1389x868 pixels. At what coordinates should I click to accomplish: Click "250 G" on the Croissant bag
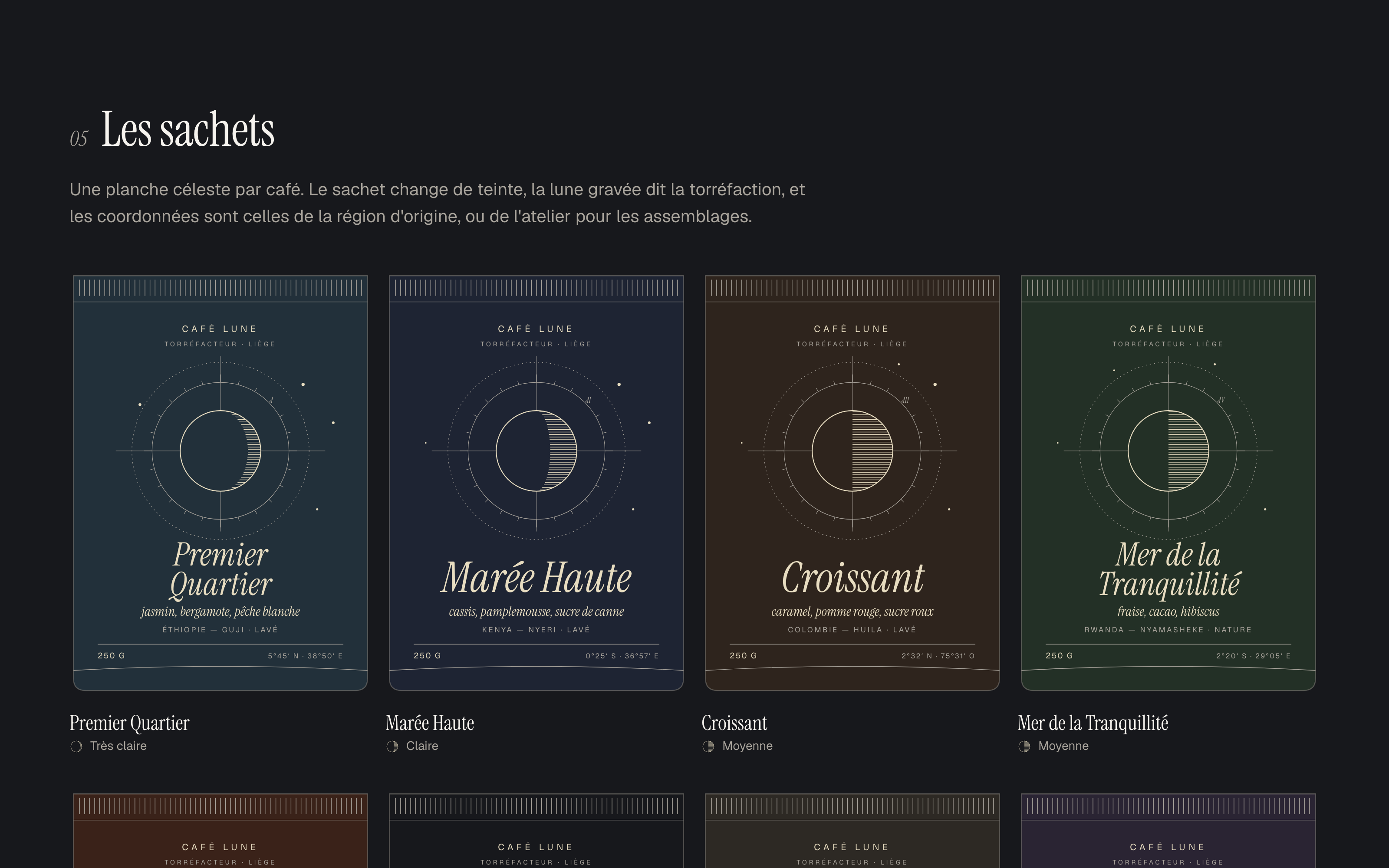coord(743,656)
